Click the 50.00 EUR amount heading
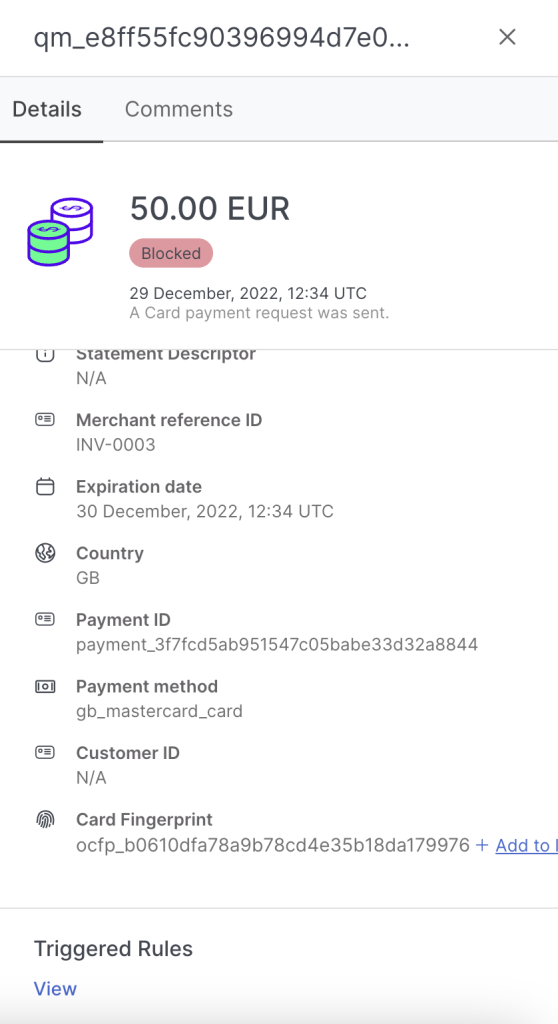This screenshot has height=1024, width=558. click(210, 209)
